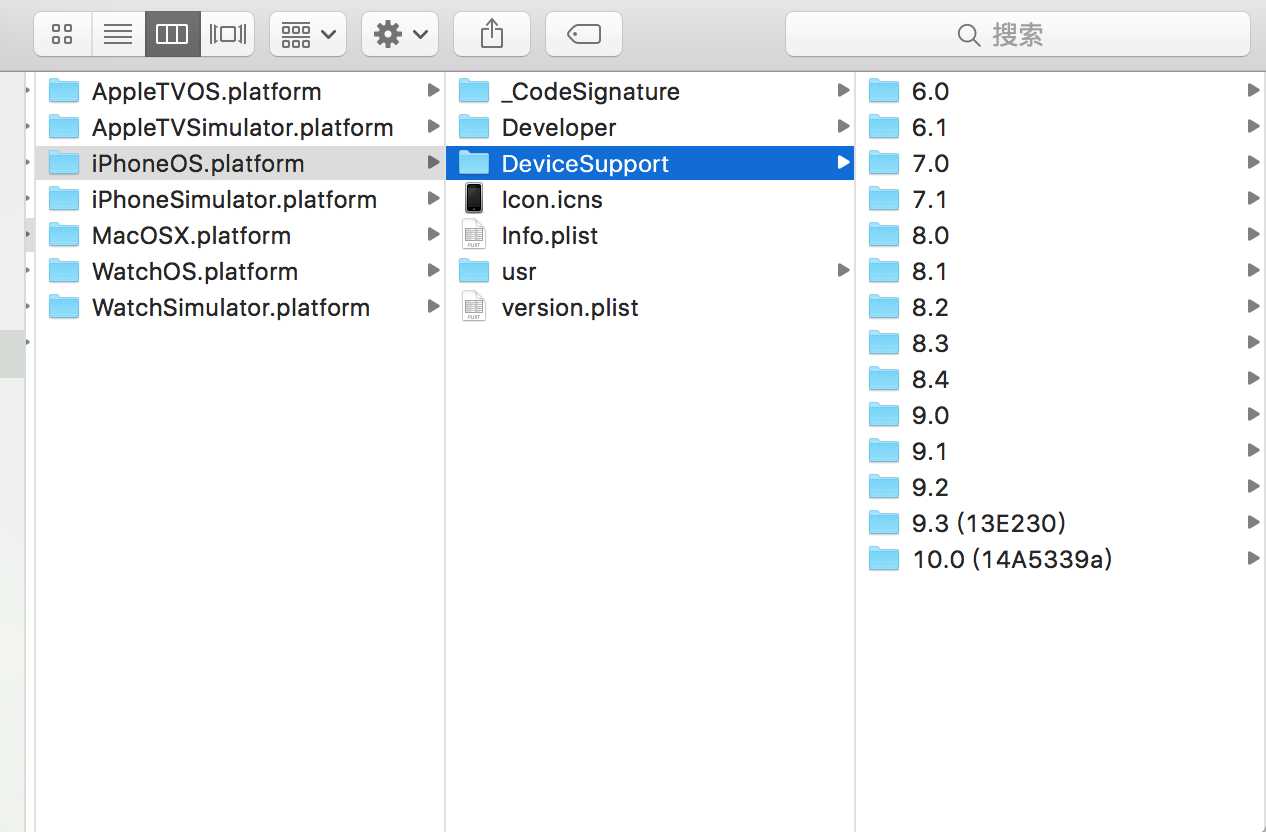Select the DeviceSupport folder name
The image size is (1266, 832).
point(585,164)
